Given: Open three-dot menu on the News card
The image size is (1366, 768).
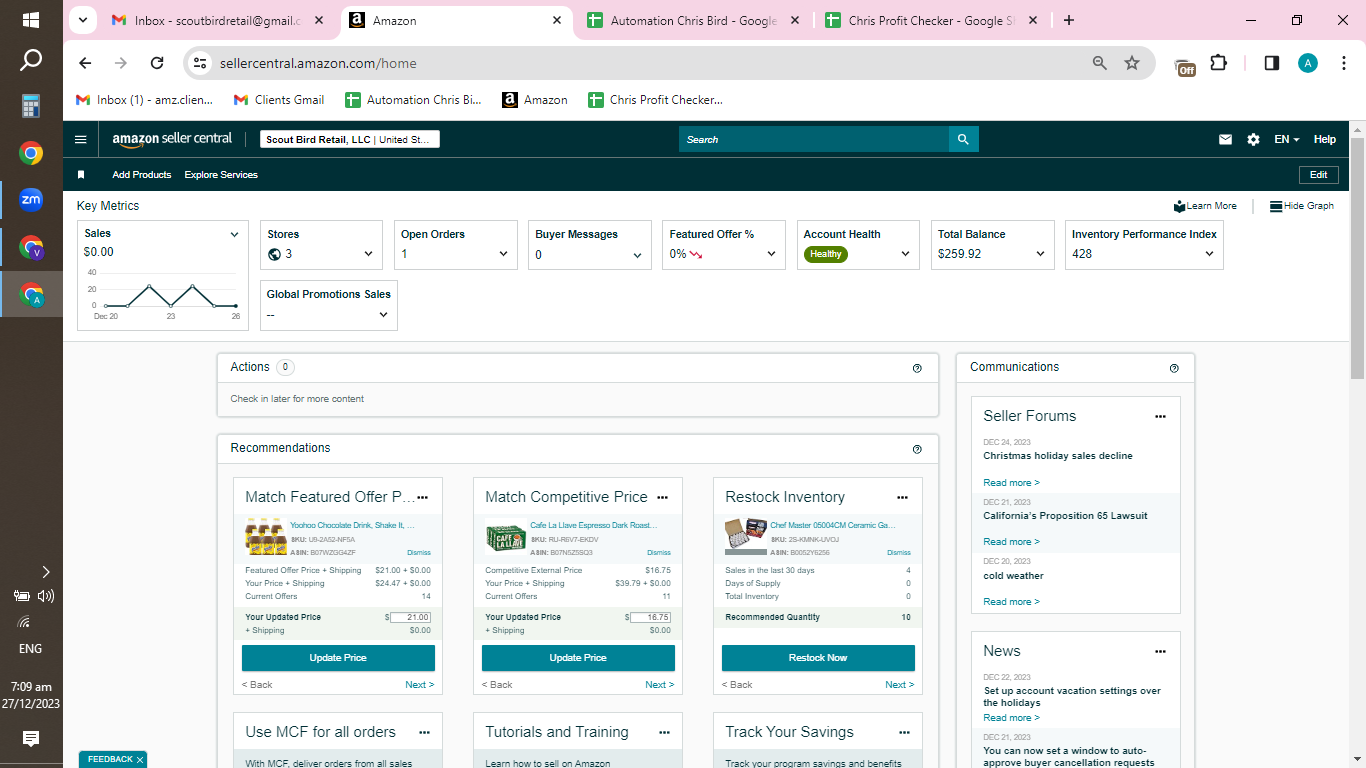Looking at the screenshot, I should coord(1160,651).
